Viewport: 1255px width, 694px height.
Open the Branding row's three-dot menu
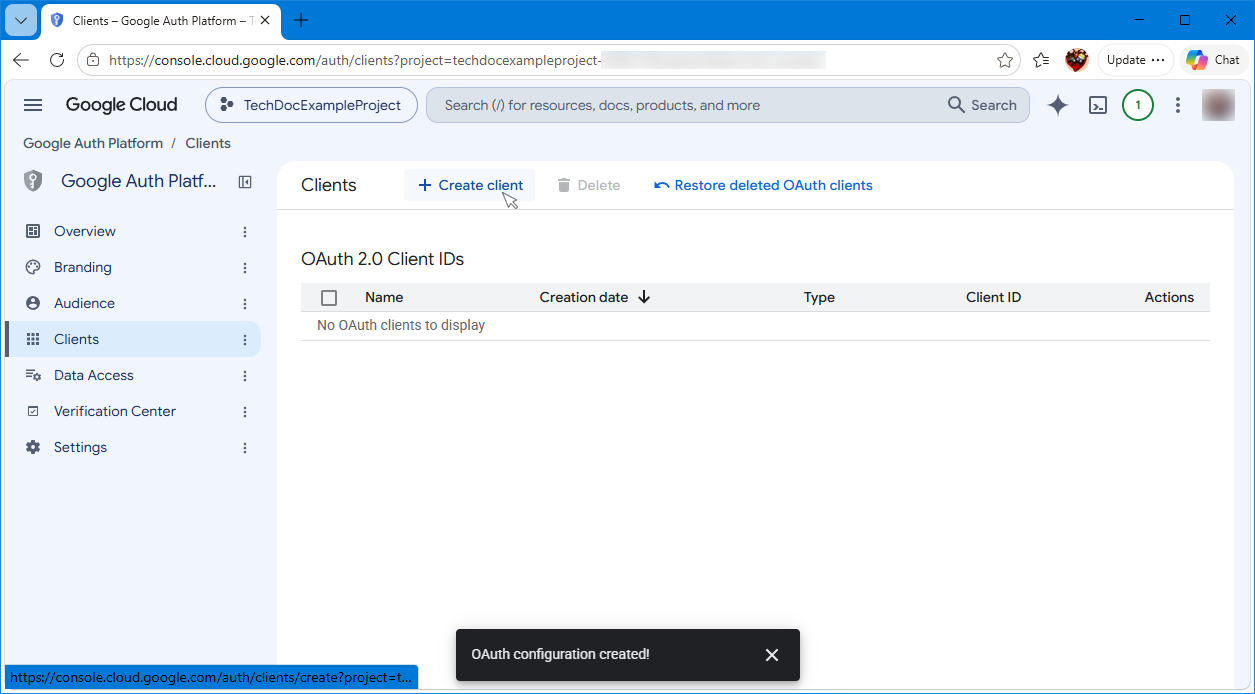(245, 268)
